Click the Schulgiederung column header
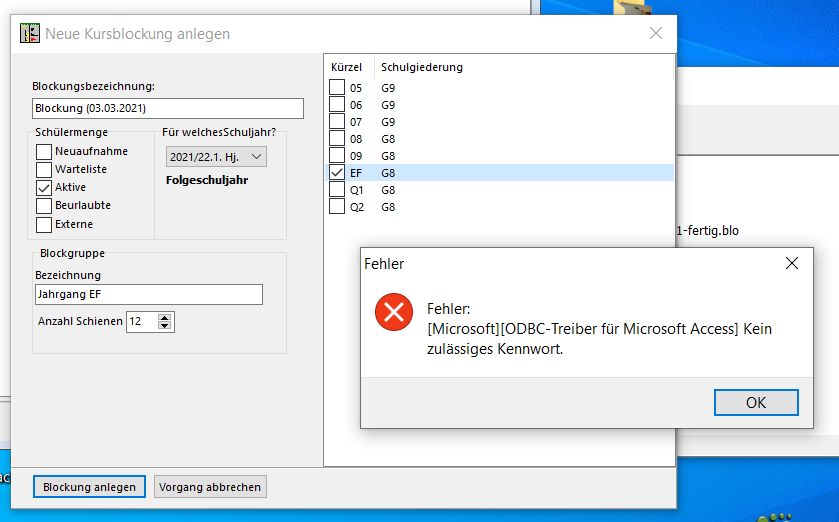Viewport: 839px width, 522px height. (422, 67)
